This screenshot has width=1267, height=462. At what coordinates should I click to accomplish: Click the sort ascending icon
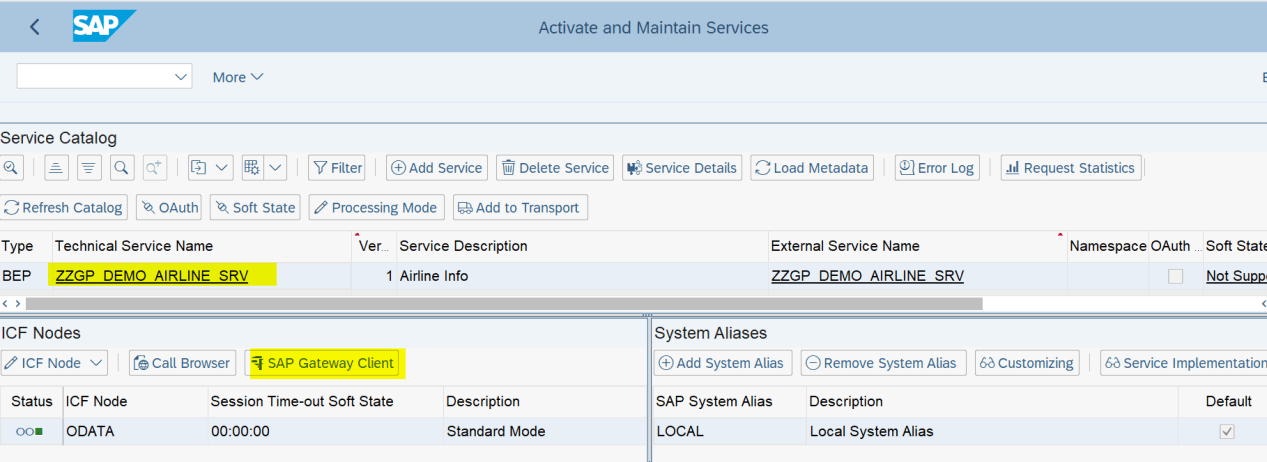(x=56, y=168)
